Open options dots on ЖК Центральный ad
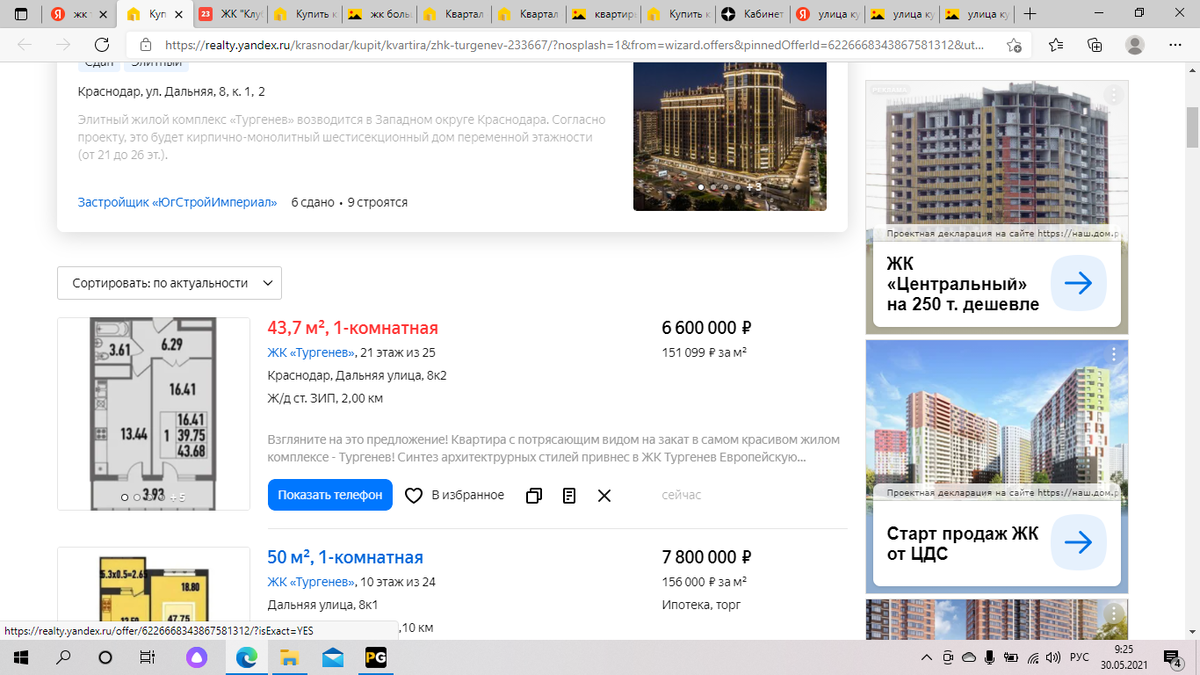The image size is (1200, 675). 1113,96
